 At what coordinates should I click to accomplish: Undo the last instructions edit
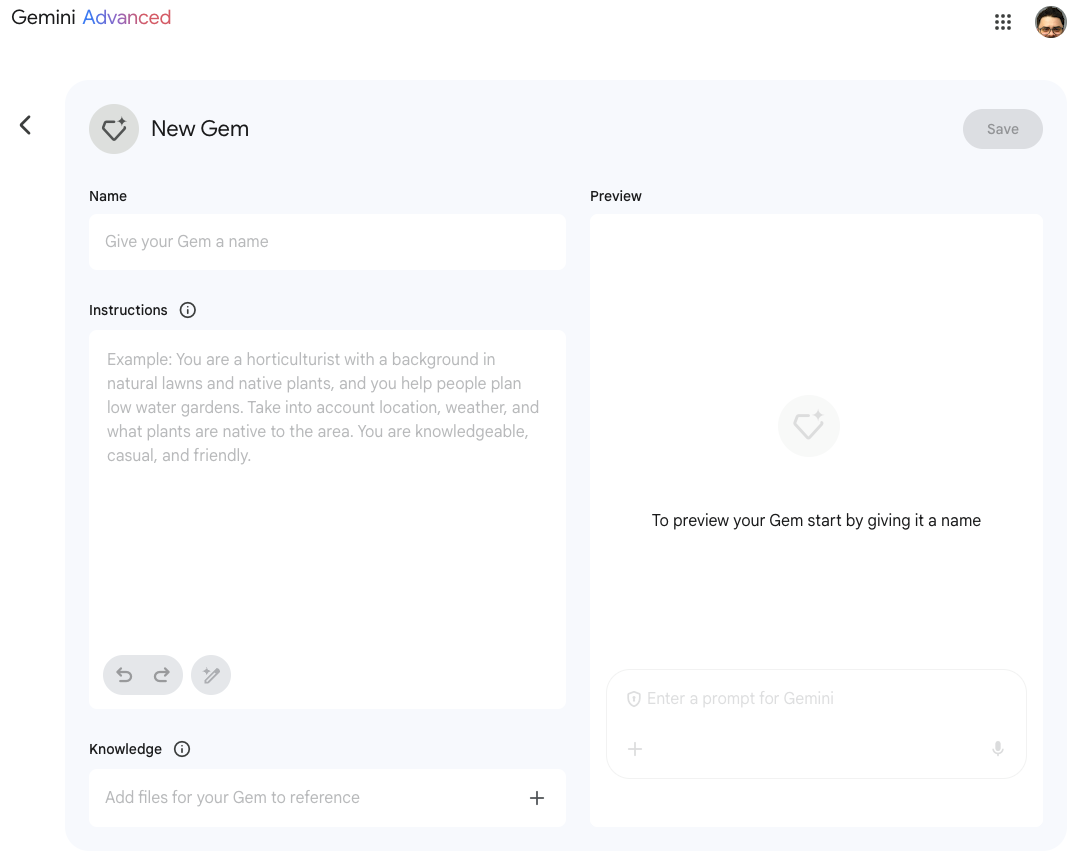[124, 675]
